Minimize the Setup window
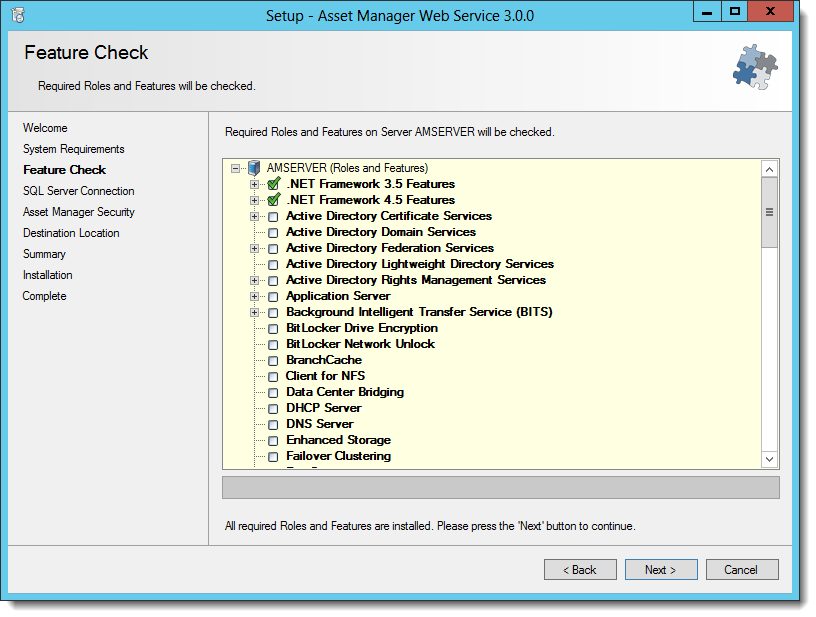 pos(707,11)
